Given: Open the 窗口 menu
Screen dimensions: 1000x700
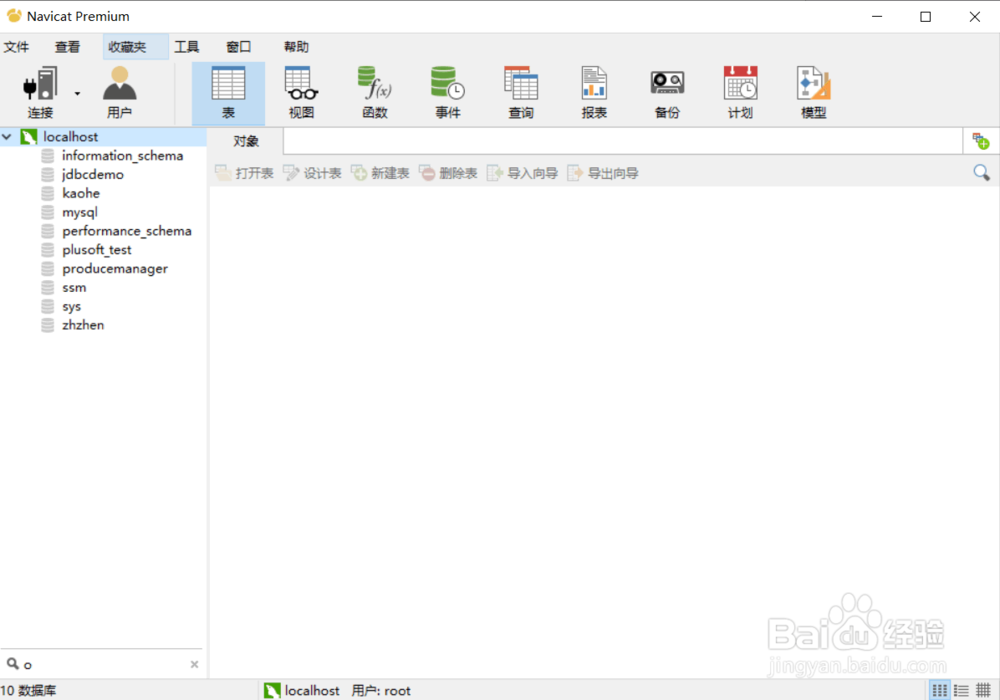Looking at the screenshot, I should [x=239, y=47].
